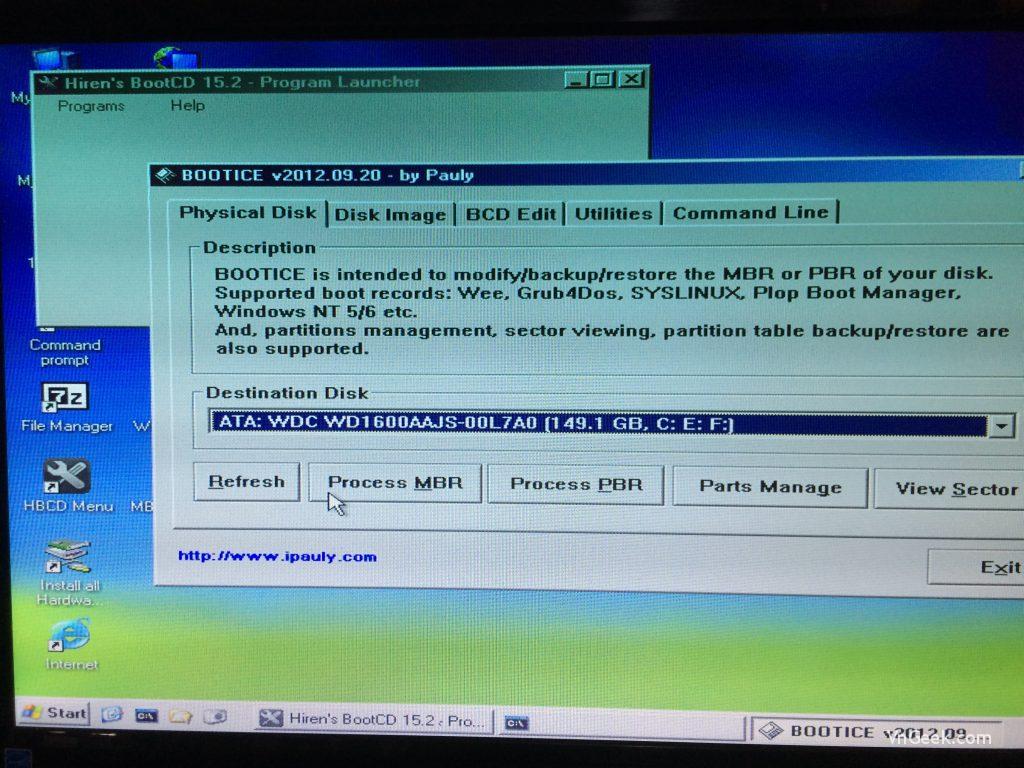Viewport: 1024px width, 768px height.
Task: Switch to the Disk Image tab
Action: 390,215
